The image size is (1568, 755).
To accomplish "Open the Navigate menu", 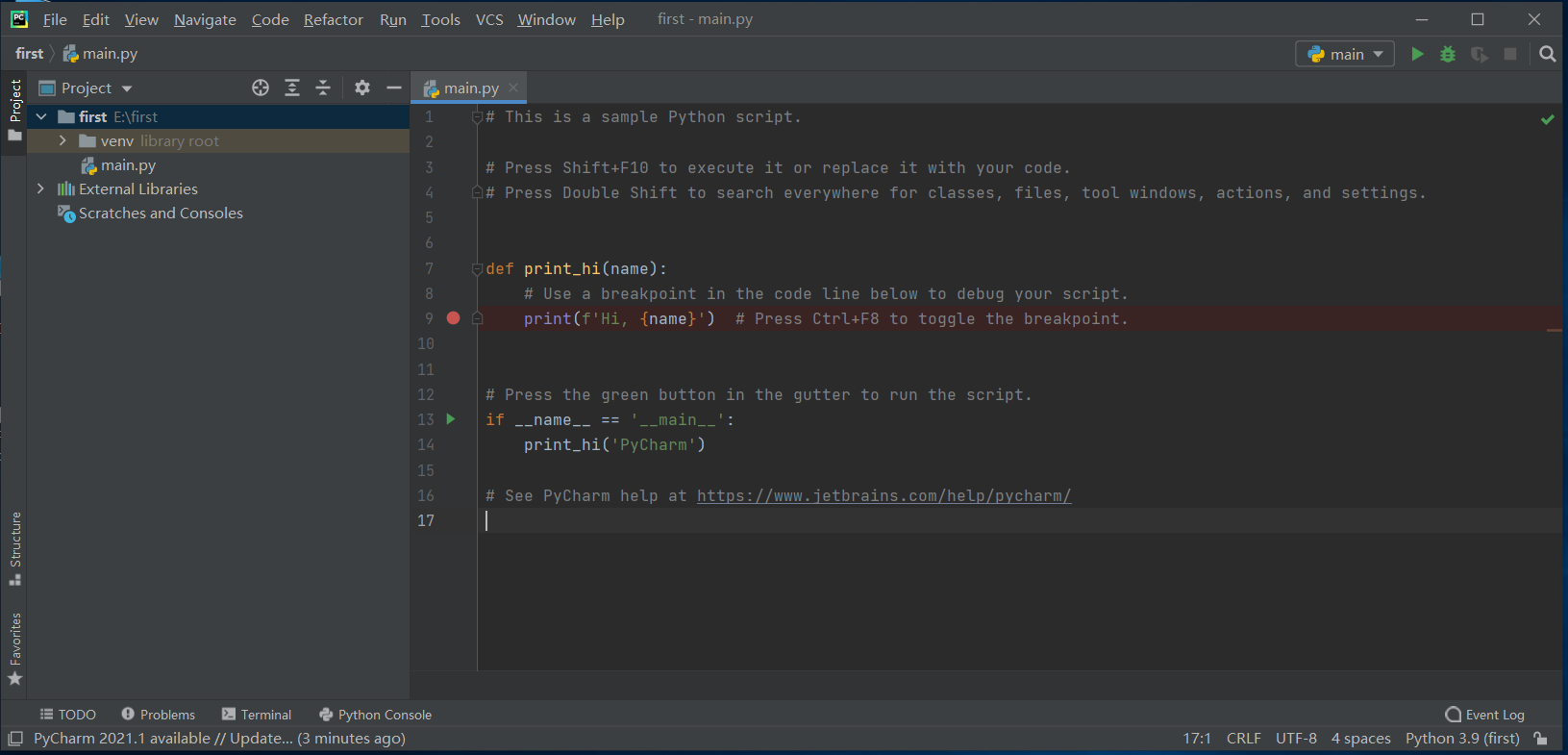I will (205, 19).
